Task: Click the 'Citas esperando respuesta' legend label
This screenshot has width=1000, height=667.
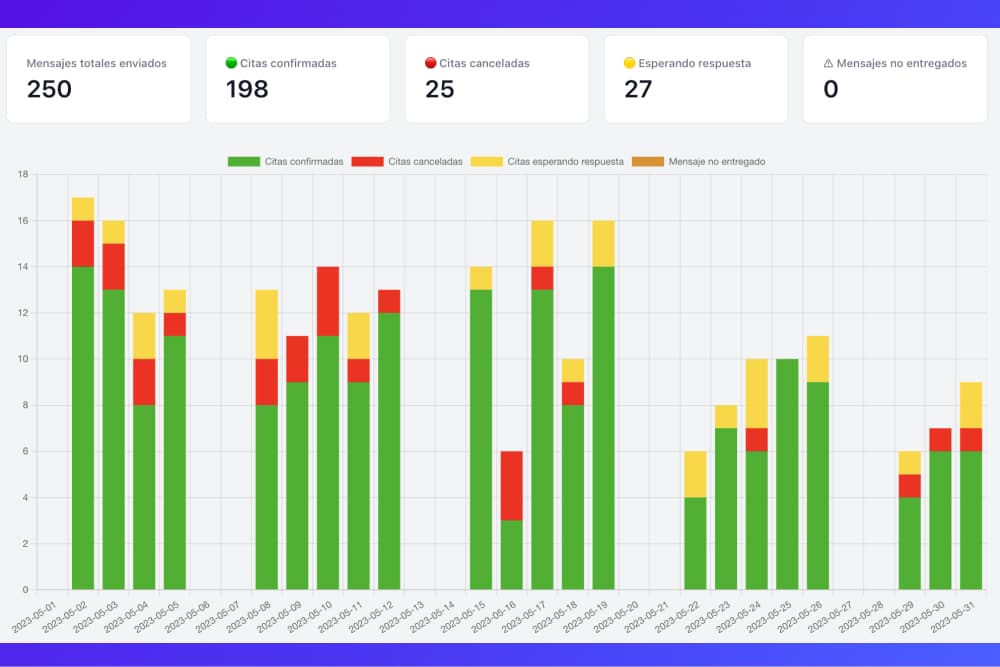Action: pos(566,161)
